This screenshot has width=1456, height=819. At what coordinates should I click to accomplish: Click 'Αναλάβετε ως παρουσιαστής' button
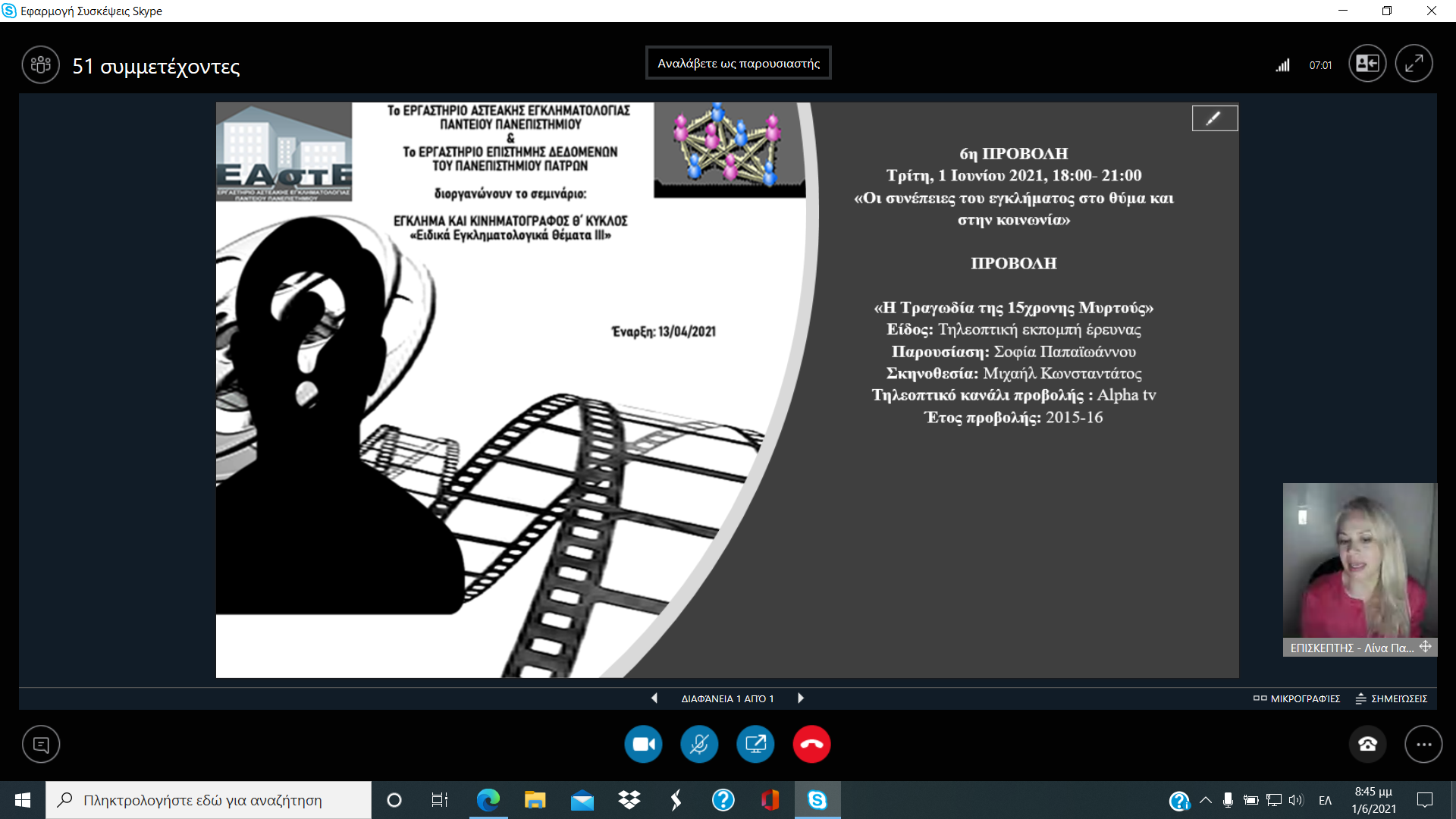(738, 63)
